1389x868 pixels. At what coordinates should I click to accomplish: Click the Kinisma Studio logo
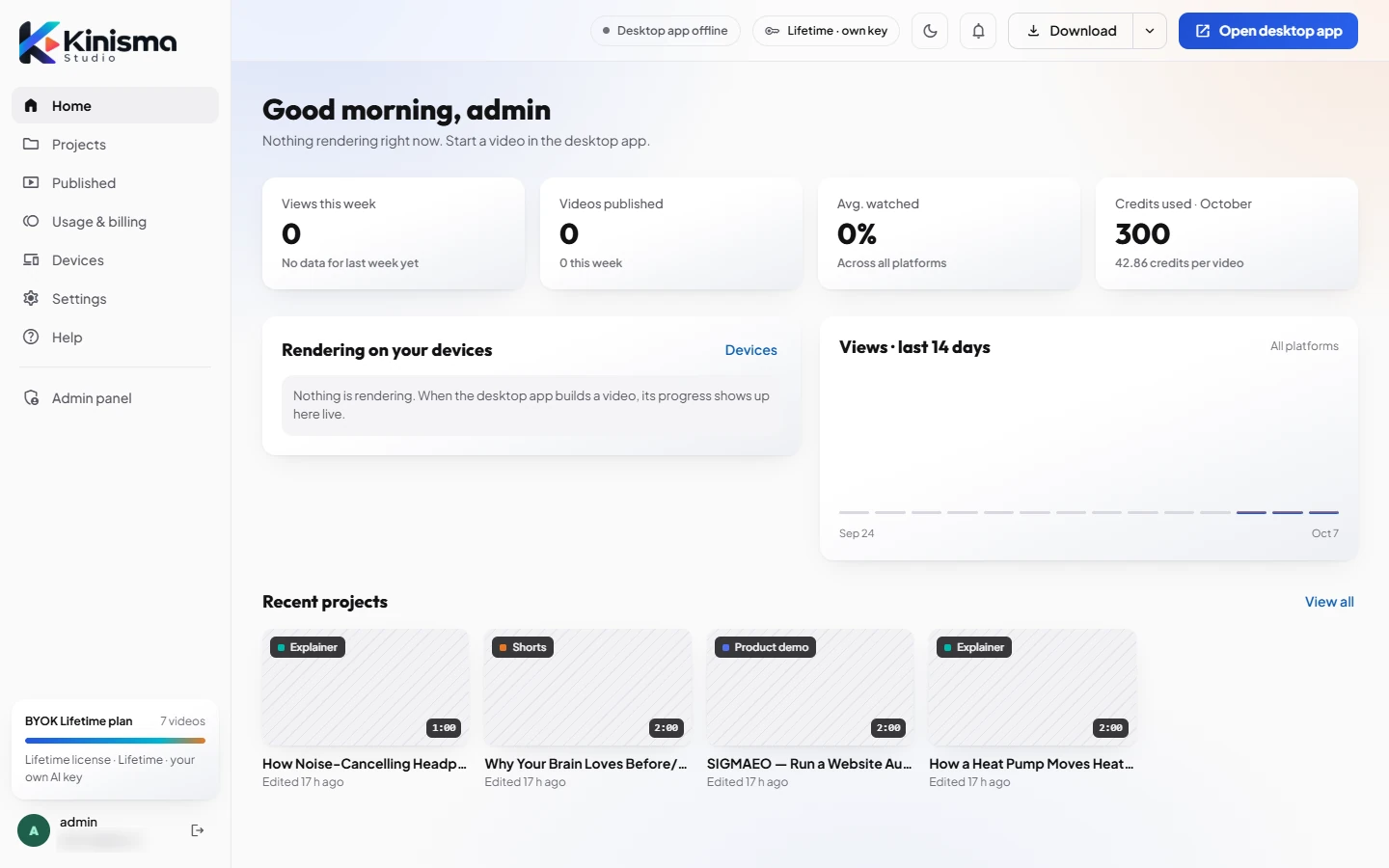point(97,42)
